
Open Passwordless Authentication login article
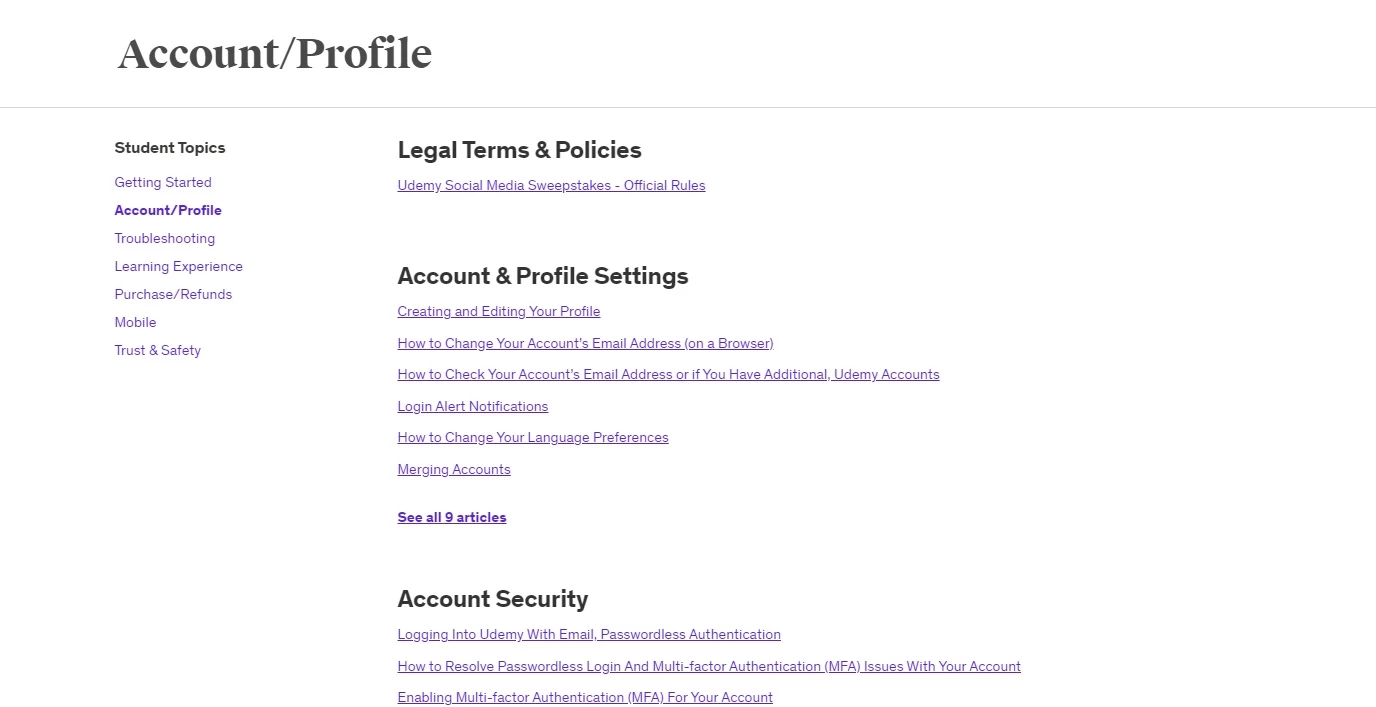coord(589,634)
